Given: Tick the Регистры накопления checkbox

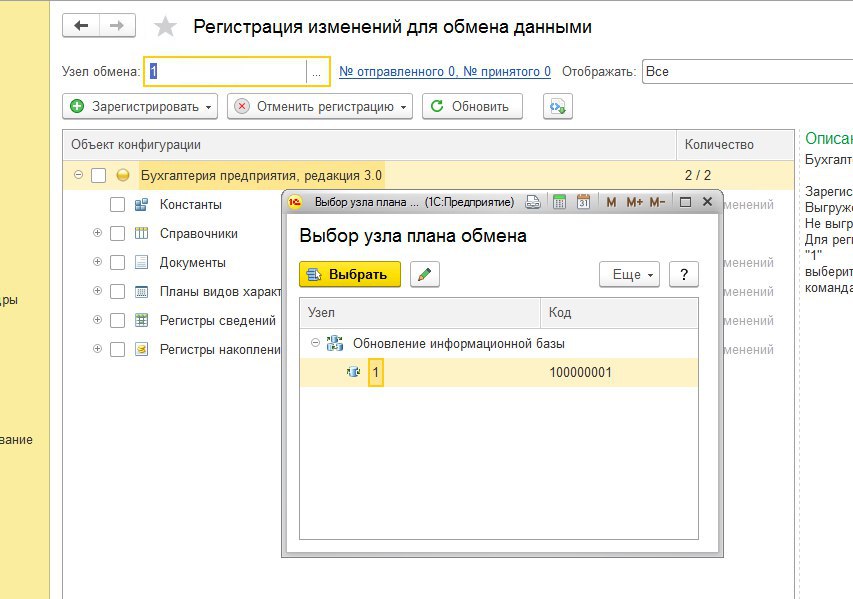Looking at the screenshot, I should [x=118, y=349].
